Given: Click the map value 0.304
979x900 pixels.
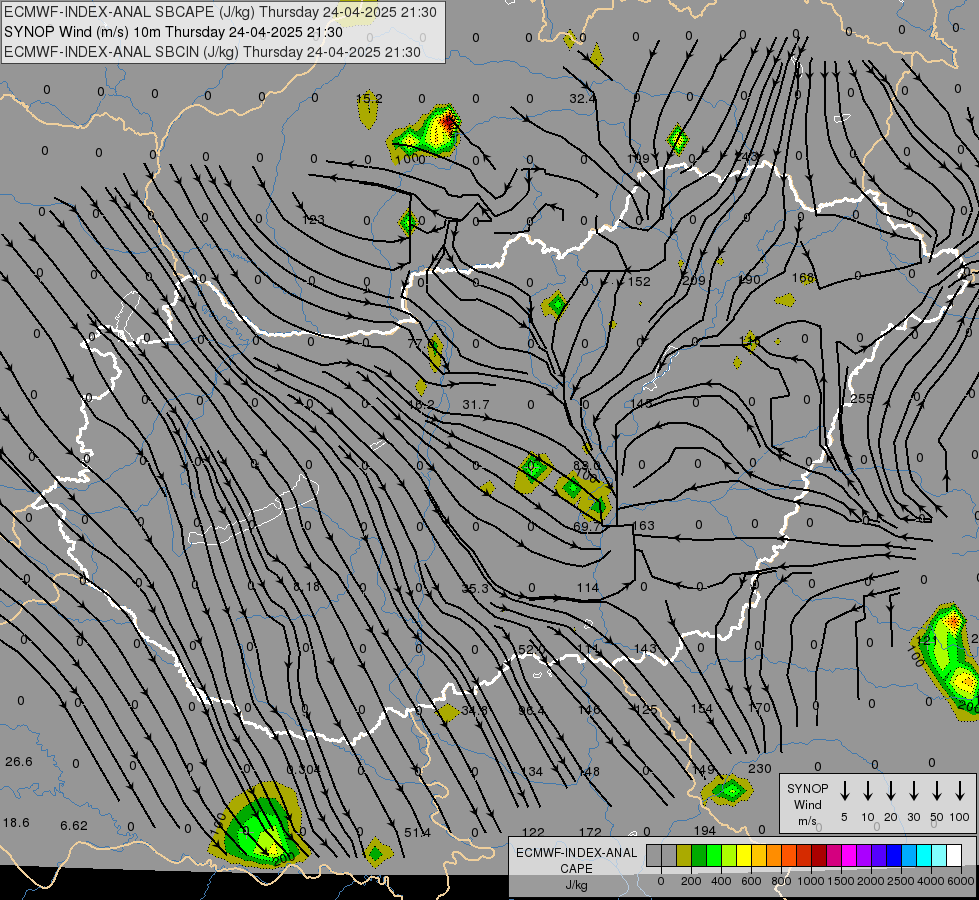Looking at the screenshot, I should 303,769.
